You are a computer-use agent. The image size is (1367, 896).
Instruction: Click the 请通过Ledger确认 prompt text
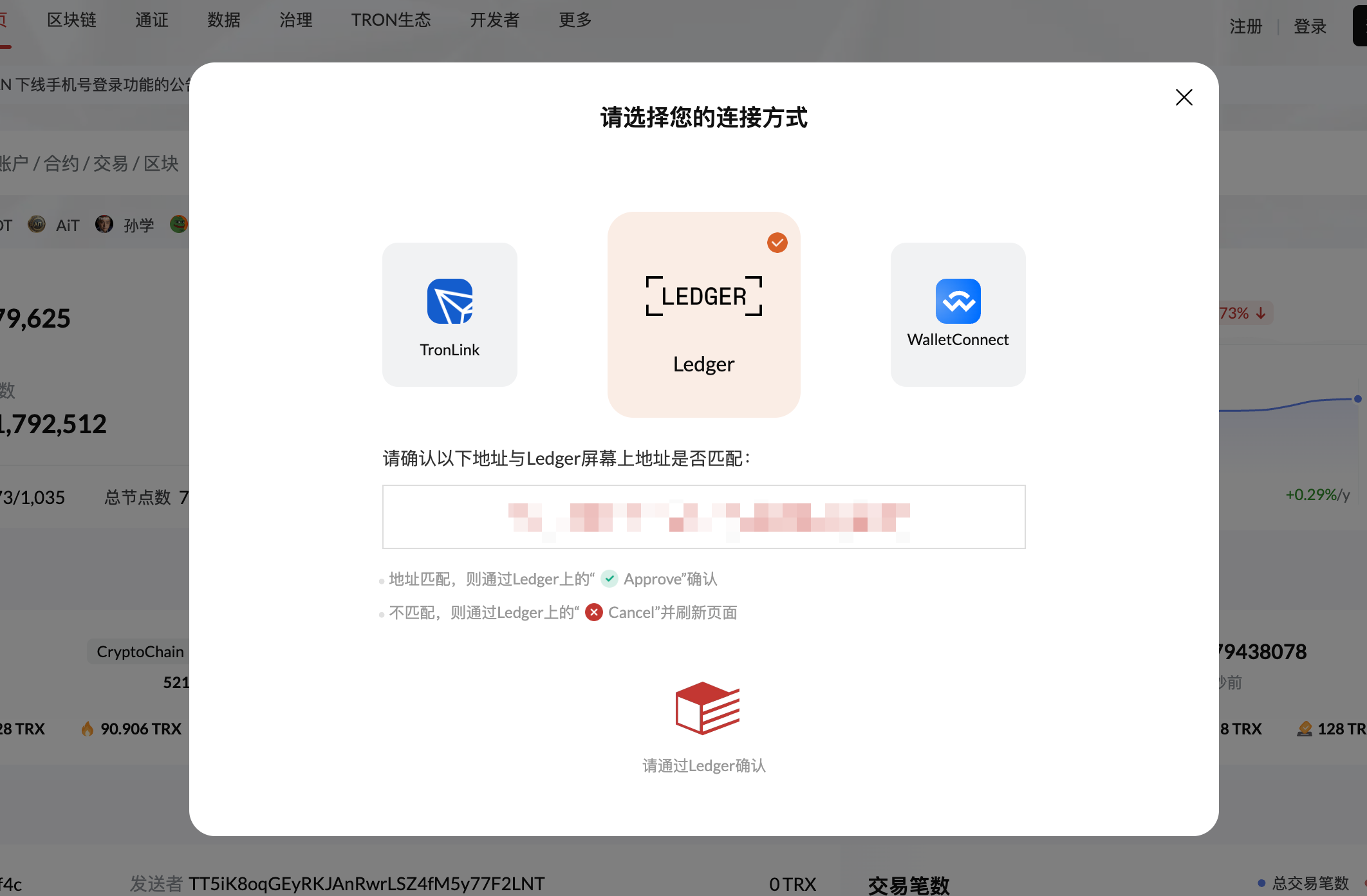tap(704, 765)
